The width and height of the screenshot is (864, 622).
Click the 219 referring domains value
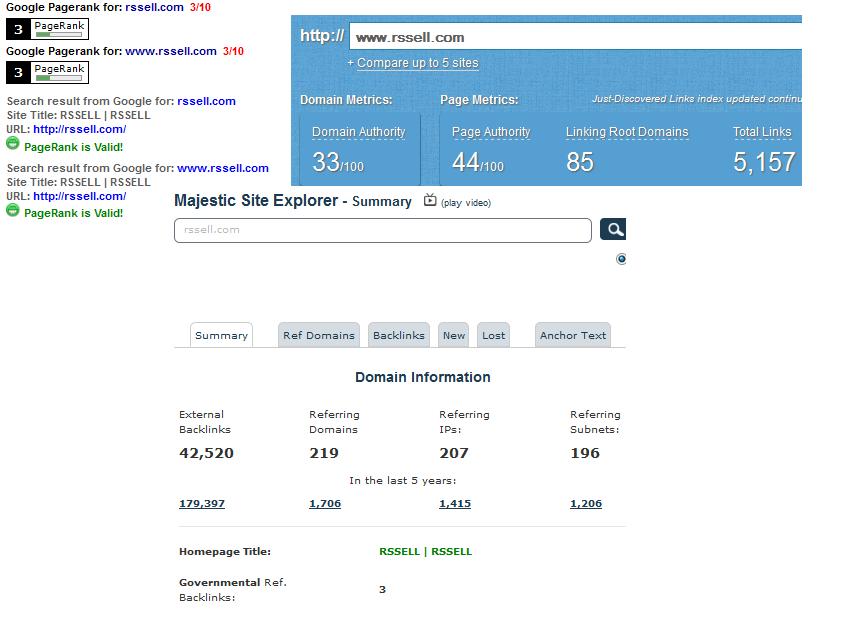(324, 453)
